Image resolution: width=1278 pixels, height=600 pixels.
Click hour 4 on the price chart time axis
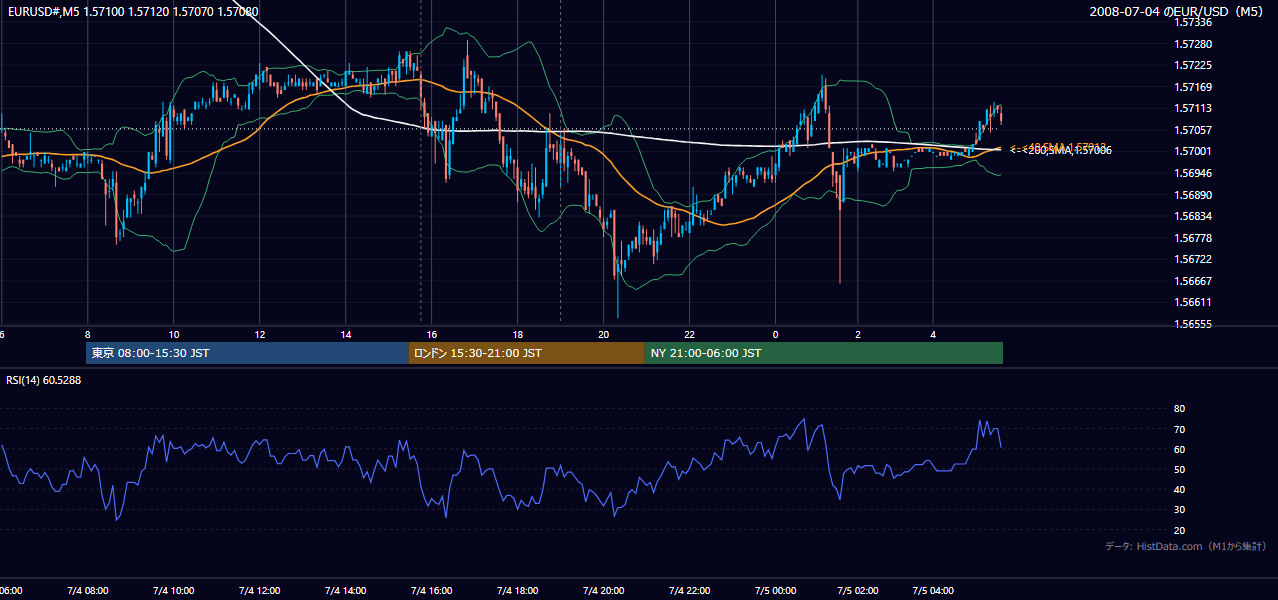[x=933, y=334]
